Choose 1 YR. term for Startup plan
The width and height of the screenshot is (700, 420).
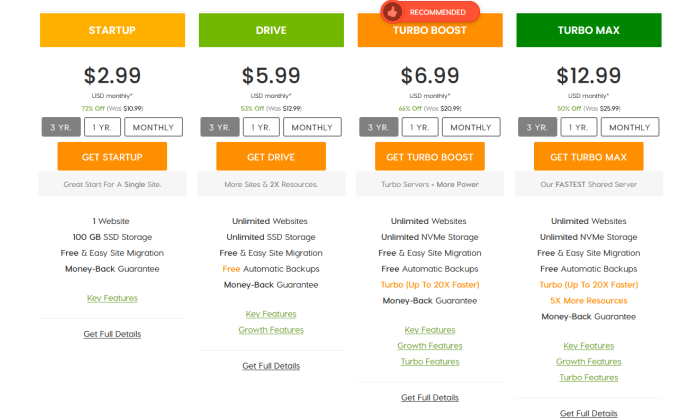pos(101,127)
